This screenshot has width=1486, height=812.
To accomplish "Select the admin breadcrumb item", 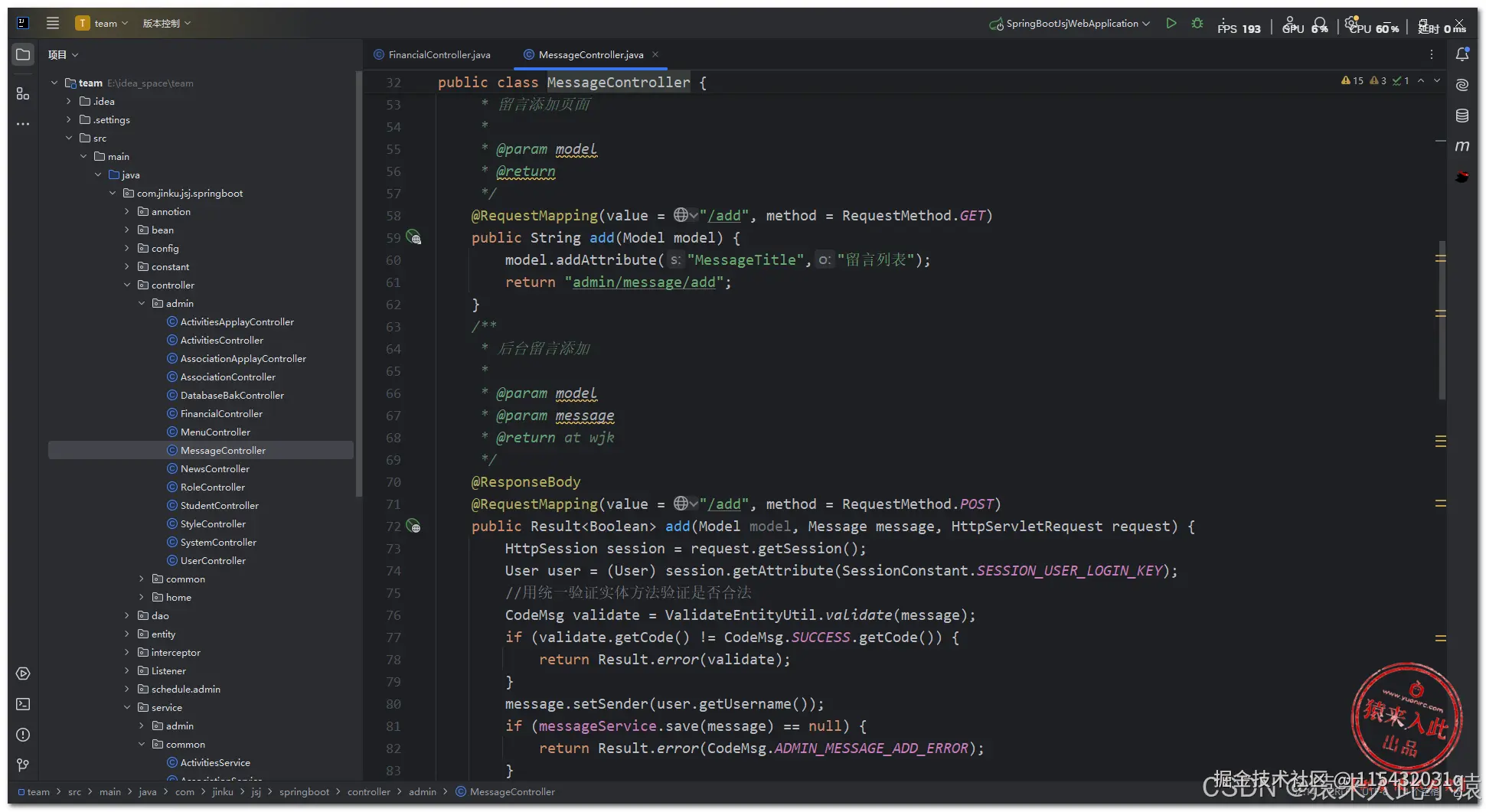I will tap(423, 791).
